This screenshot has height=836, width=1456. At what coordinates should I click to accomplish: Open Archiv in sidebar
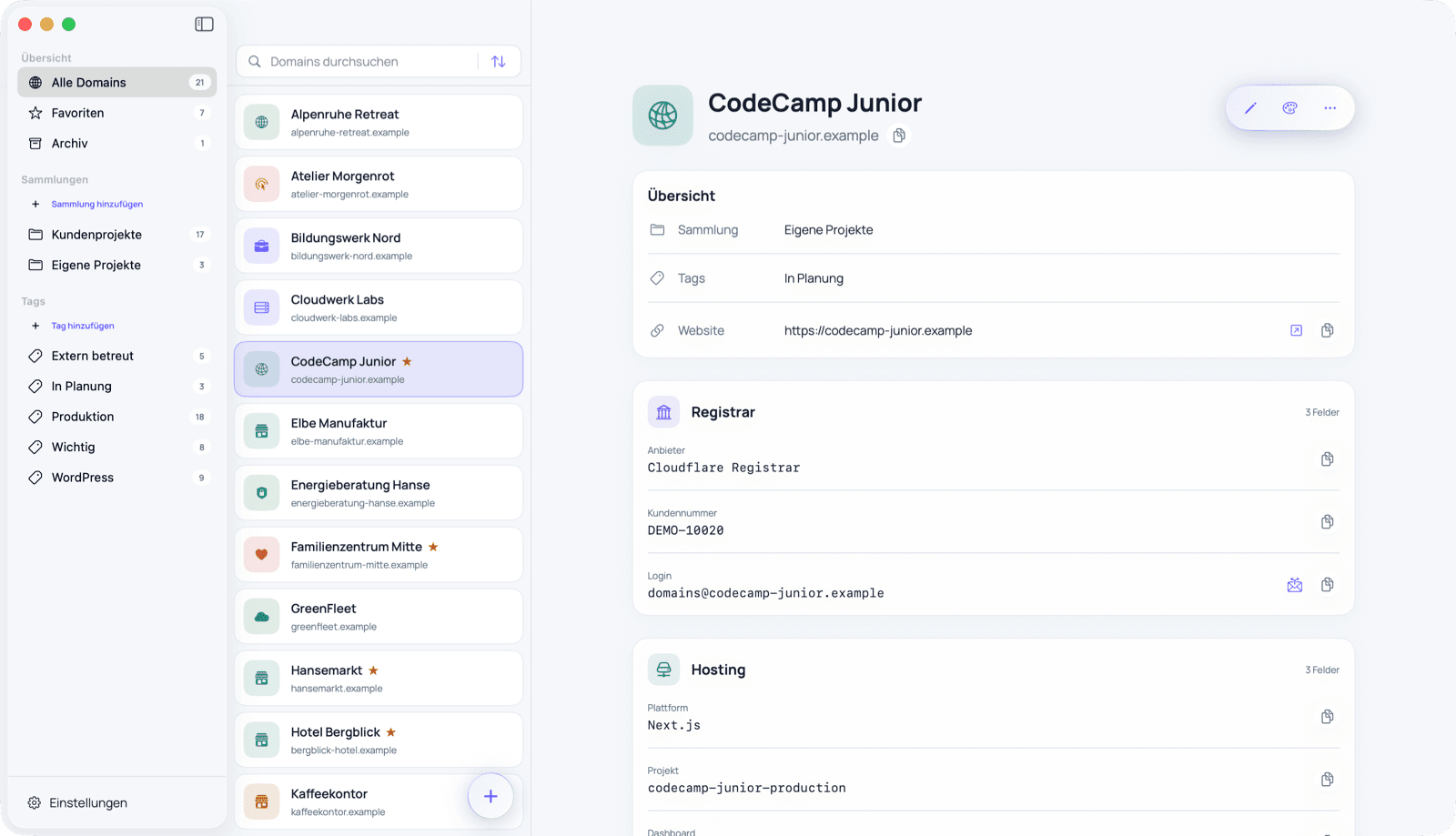click(117, 143)
